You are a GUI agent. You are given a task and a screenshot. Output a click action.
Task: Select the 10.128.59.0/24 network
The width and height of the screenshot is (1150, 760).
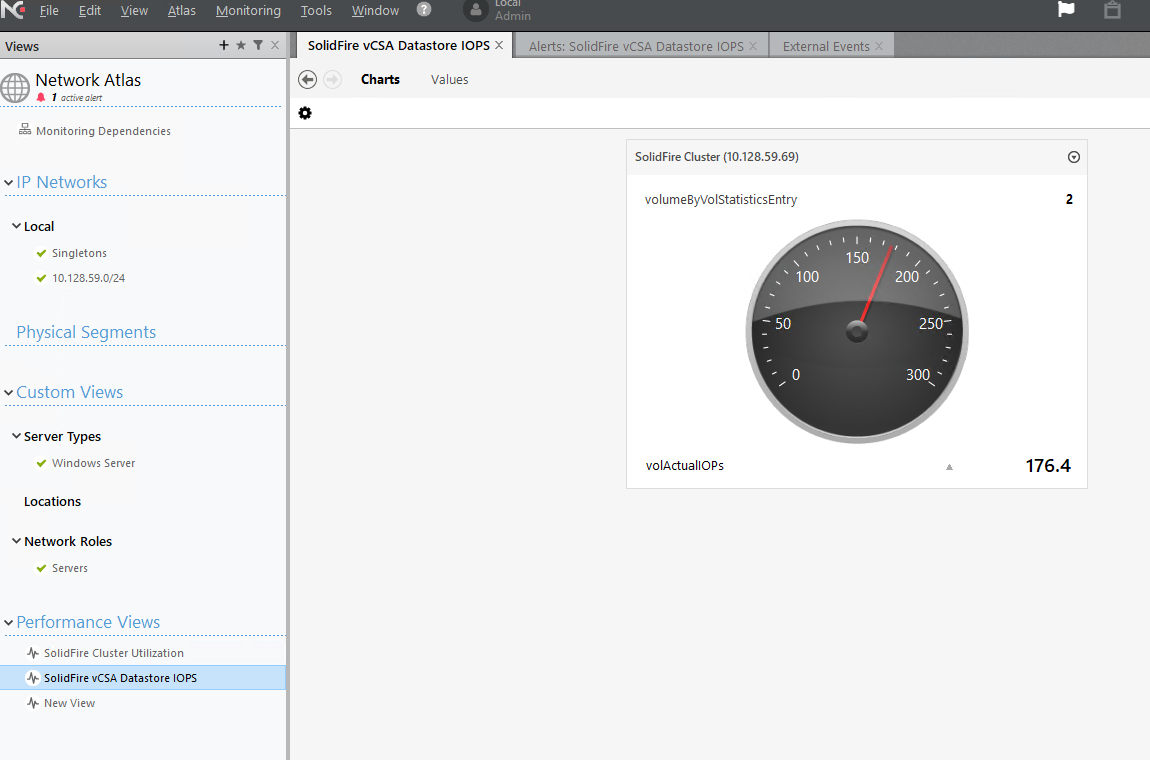point(88,278)
